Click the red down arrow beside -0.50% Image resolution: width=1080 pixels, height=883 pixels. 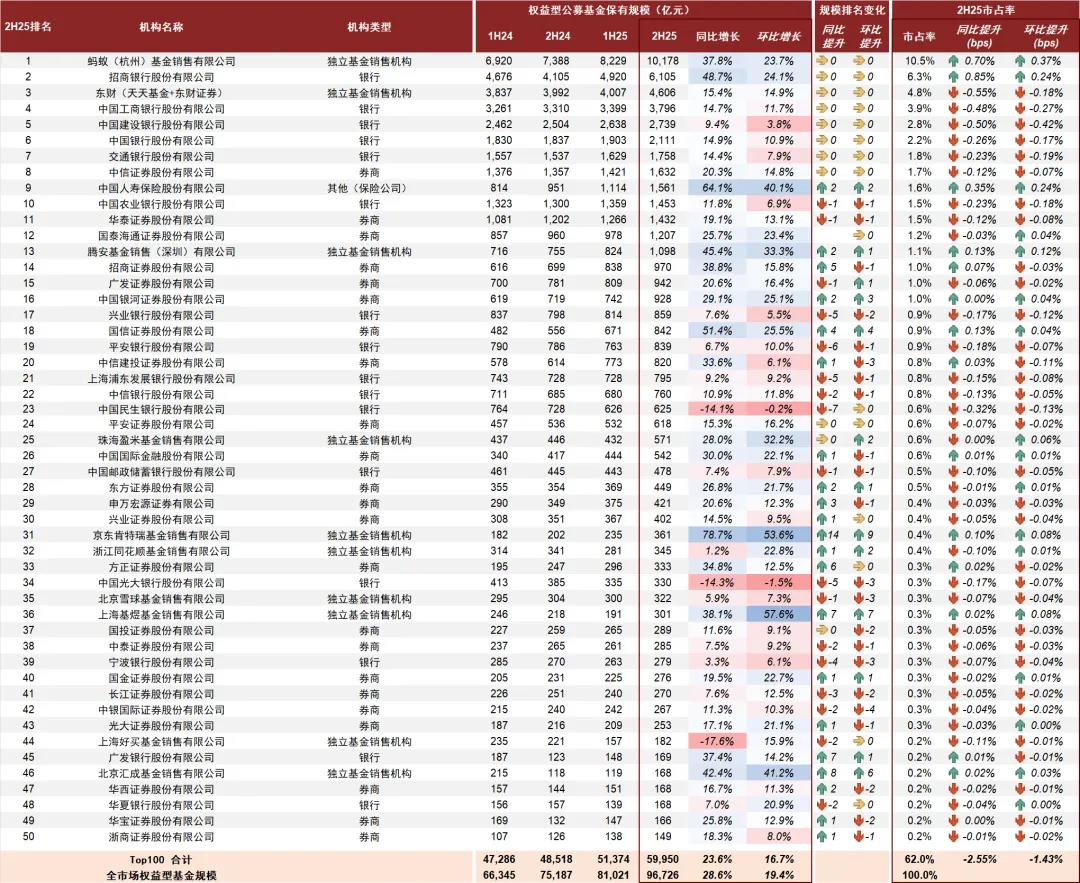click(x=953, y=124)
